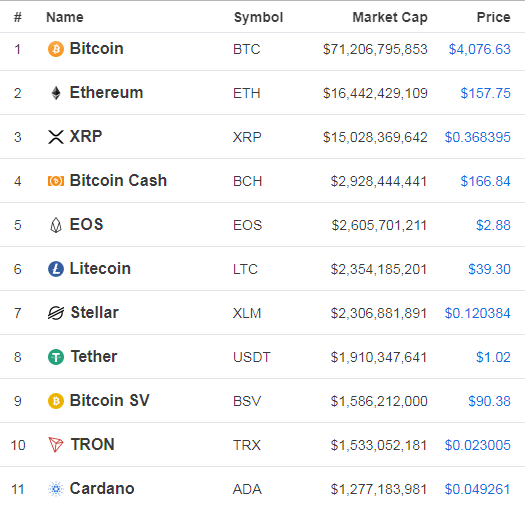Click the orange Bitcoin logo icon
525x509 pixels.
click(x=56, y=49)
